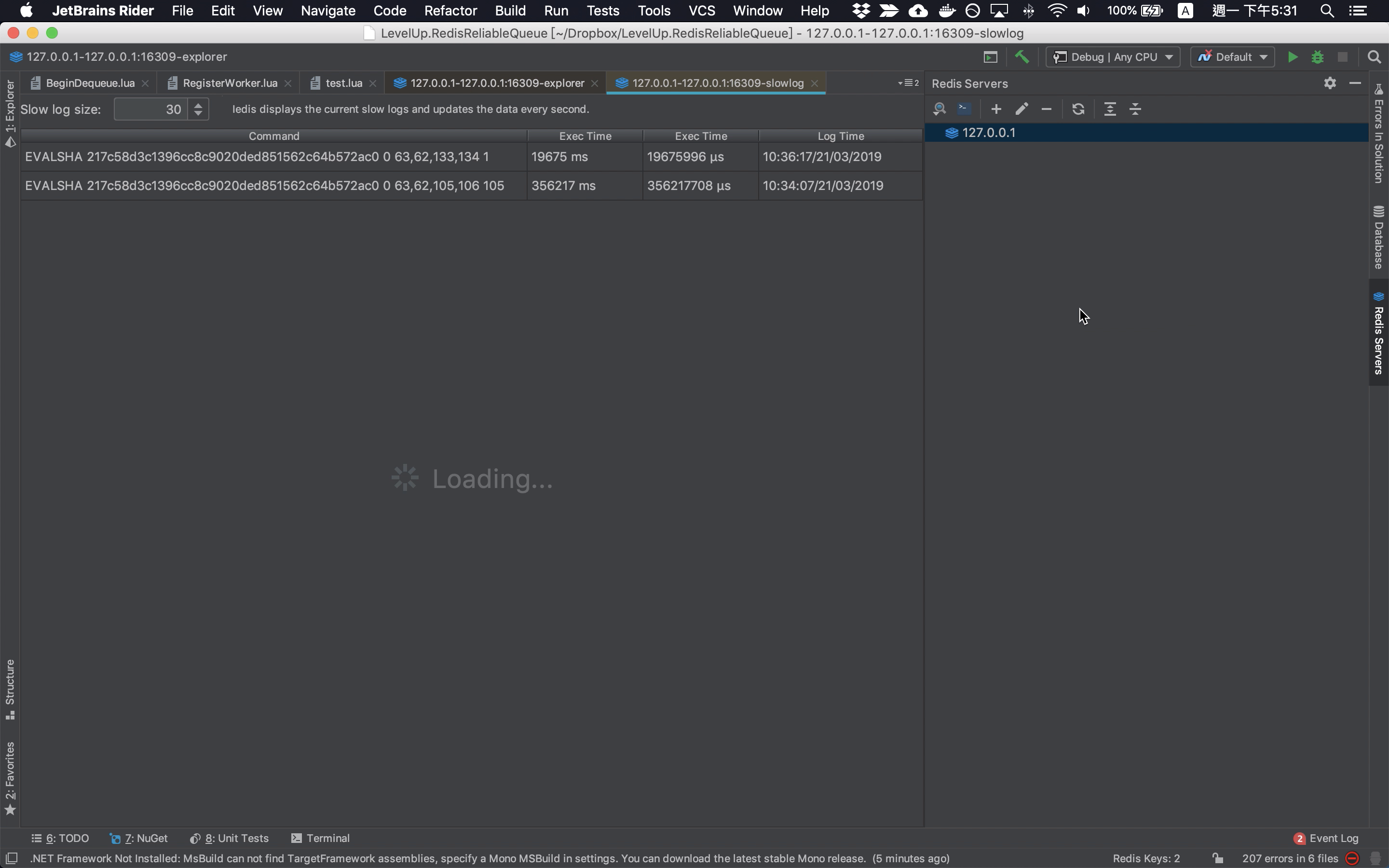Viewport: 1389px width, 868px height.
Task: Click the 19675 ms exec time cell
Action: pos(585,157)
